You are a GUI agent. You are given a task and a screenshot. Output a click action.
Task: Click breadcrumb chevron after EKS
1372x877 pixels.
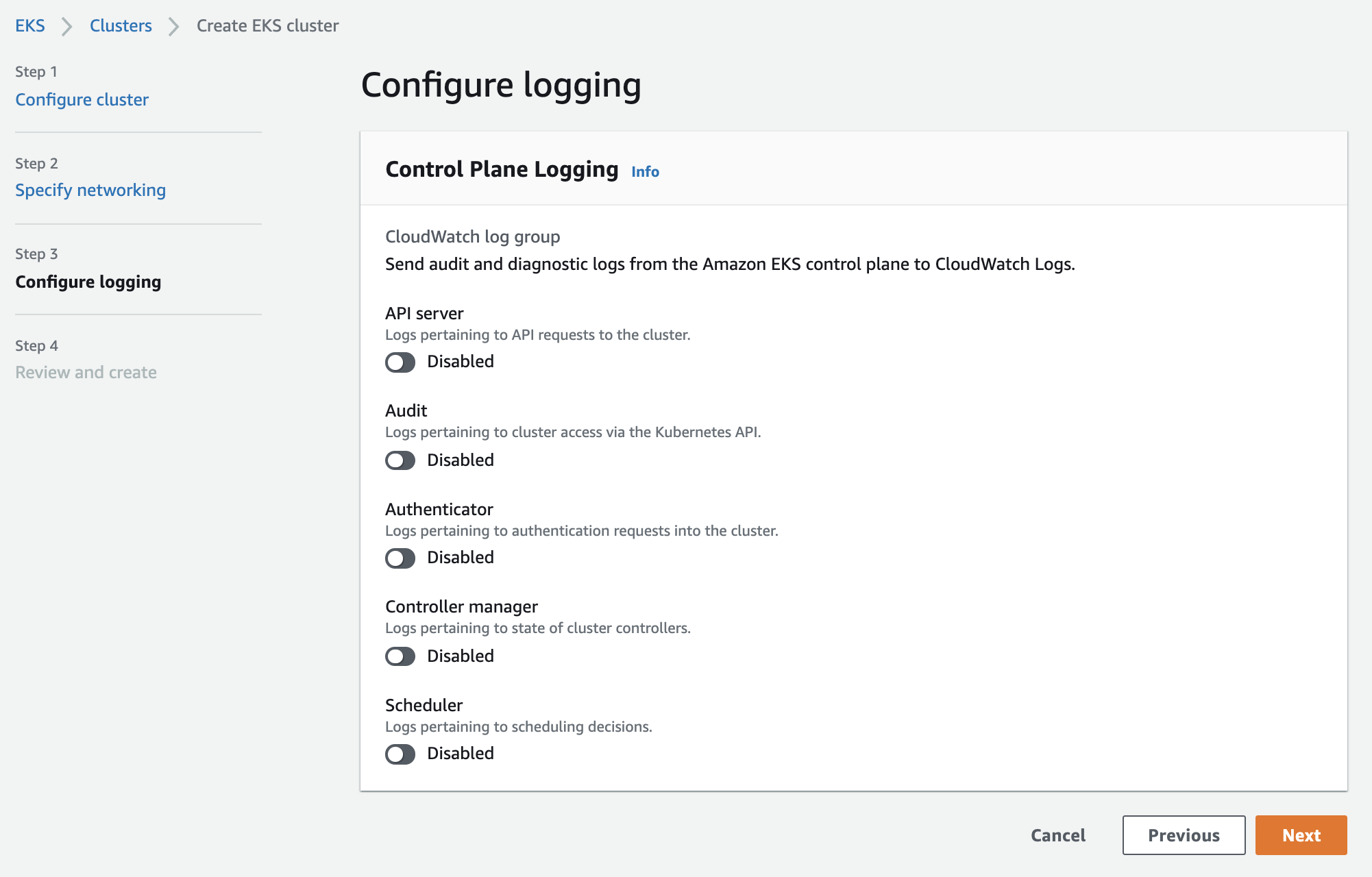[x=67, y=27]
